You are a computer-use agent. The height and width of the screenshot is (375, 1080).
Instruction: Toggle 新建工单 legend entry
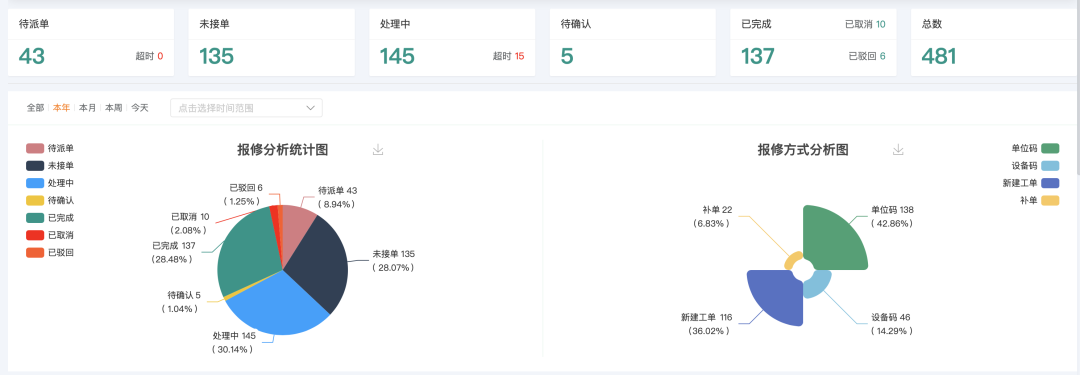coord(1031,183)
